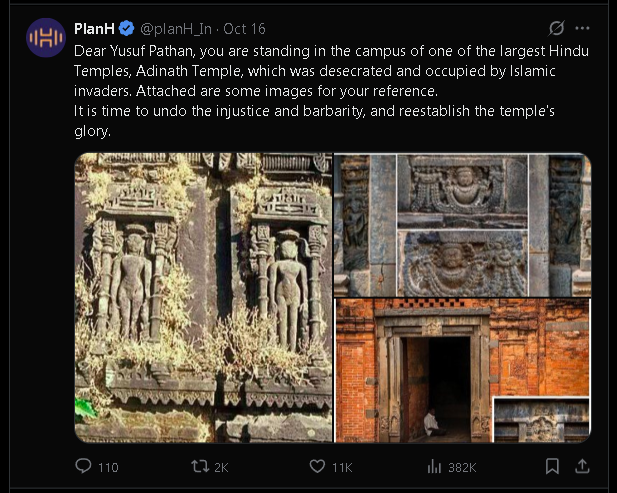Click the share upload-arrow icon
The height and width of the screenshot is (493, 617).
[x=583, y=466]
